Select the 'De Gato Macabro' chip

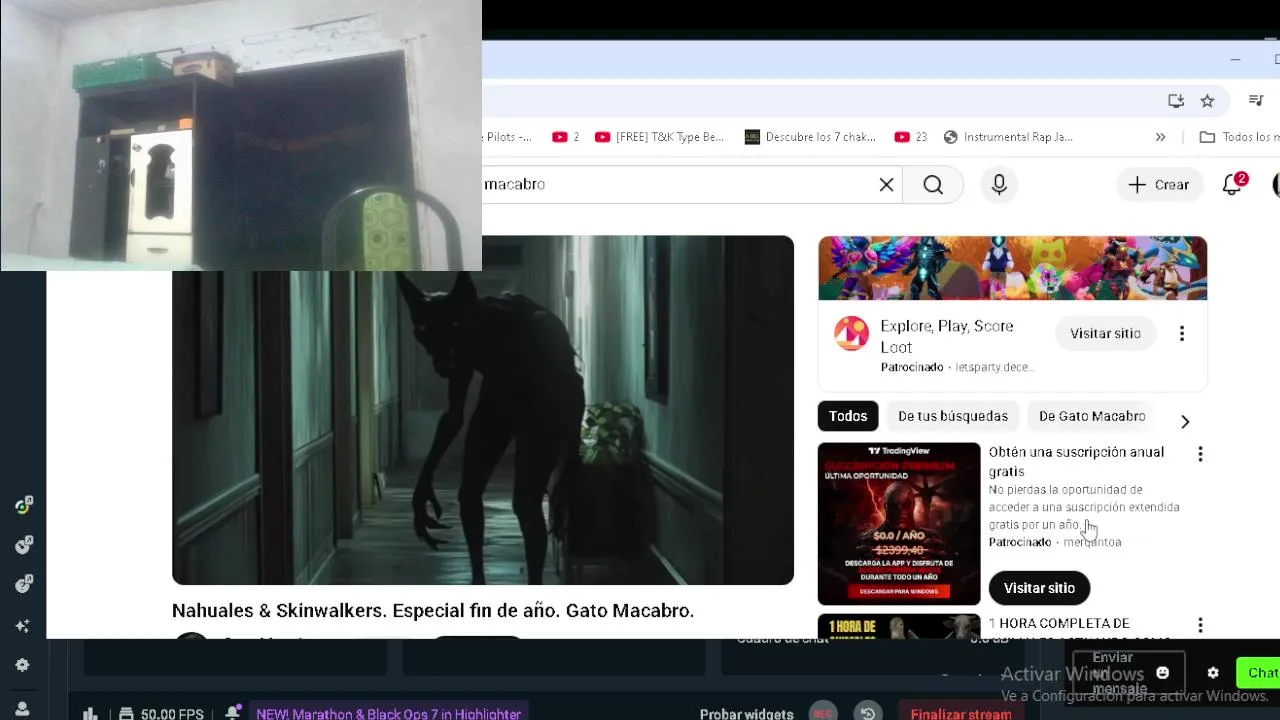(1092, 416)
